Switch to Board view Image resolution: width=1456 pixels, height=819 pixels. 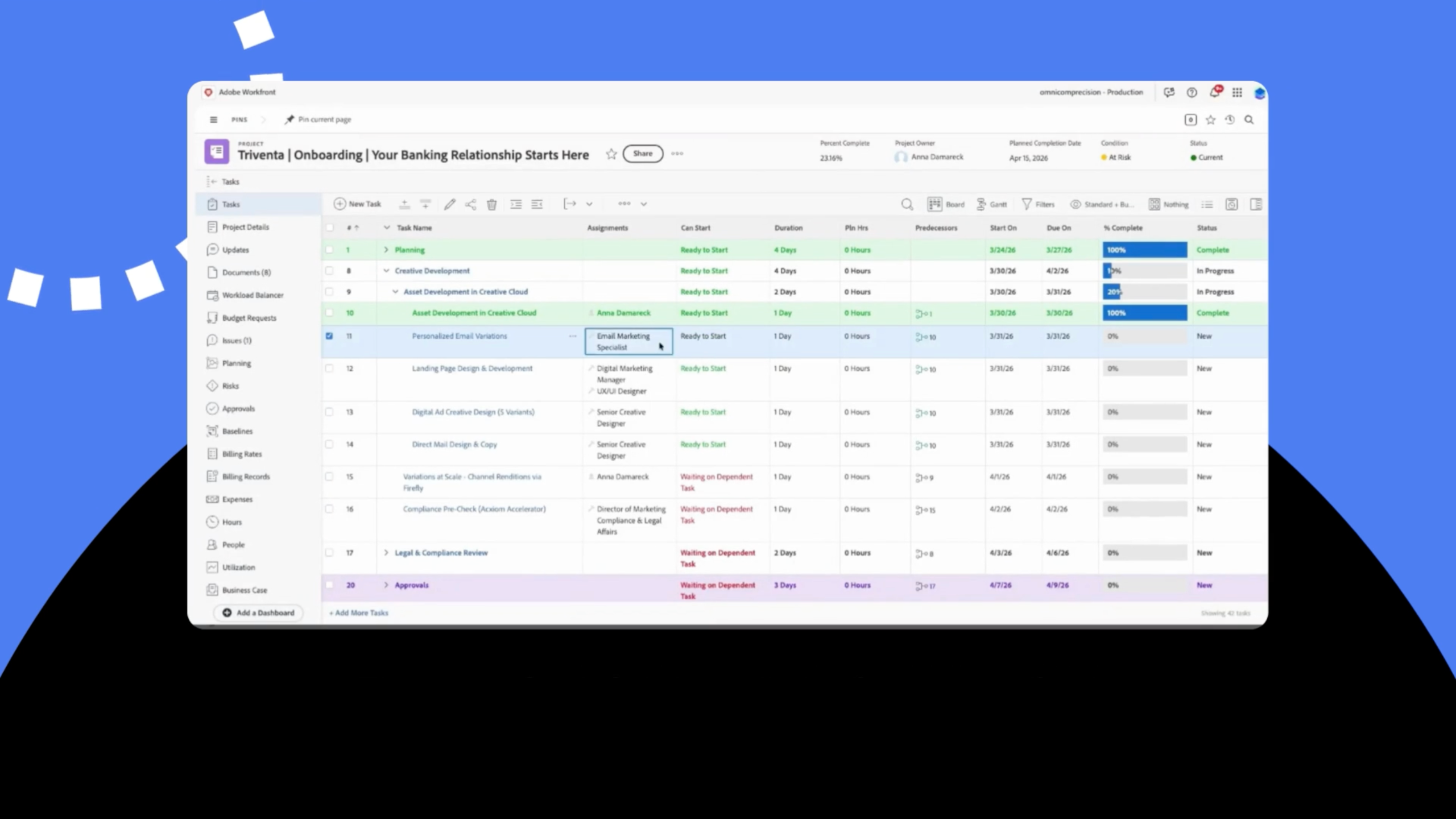click(946, 204)
